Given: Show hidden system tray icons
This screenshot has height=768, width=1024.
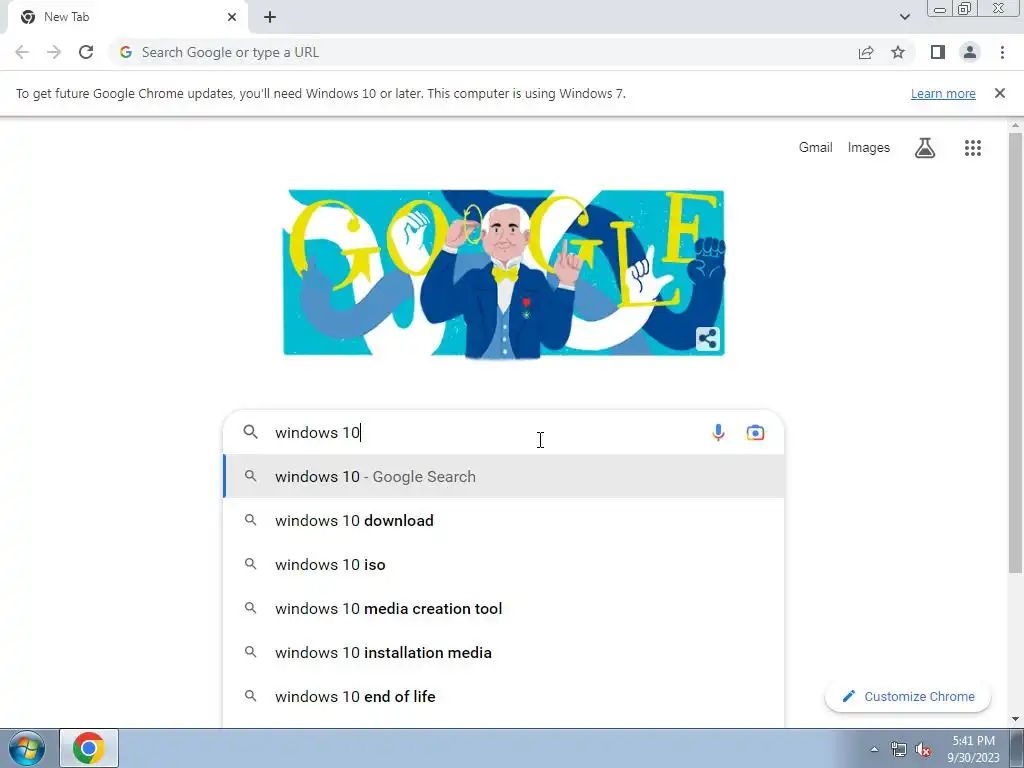Looking at the screenshot, I should [874, 749].
